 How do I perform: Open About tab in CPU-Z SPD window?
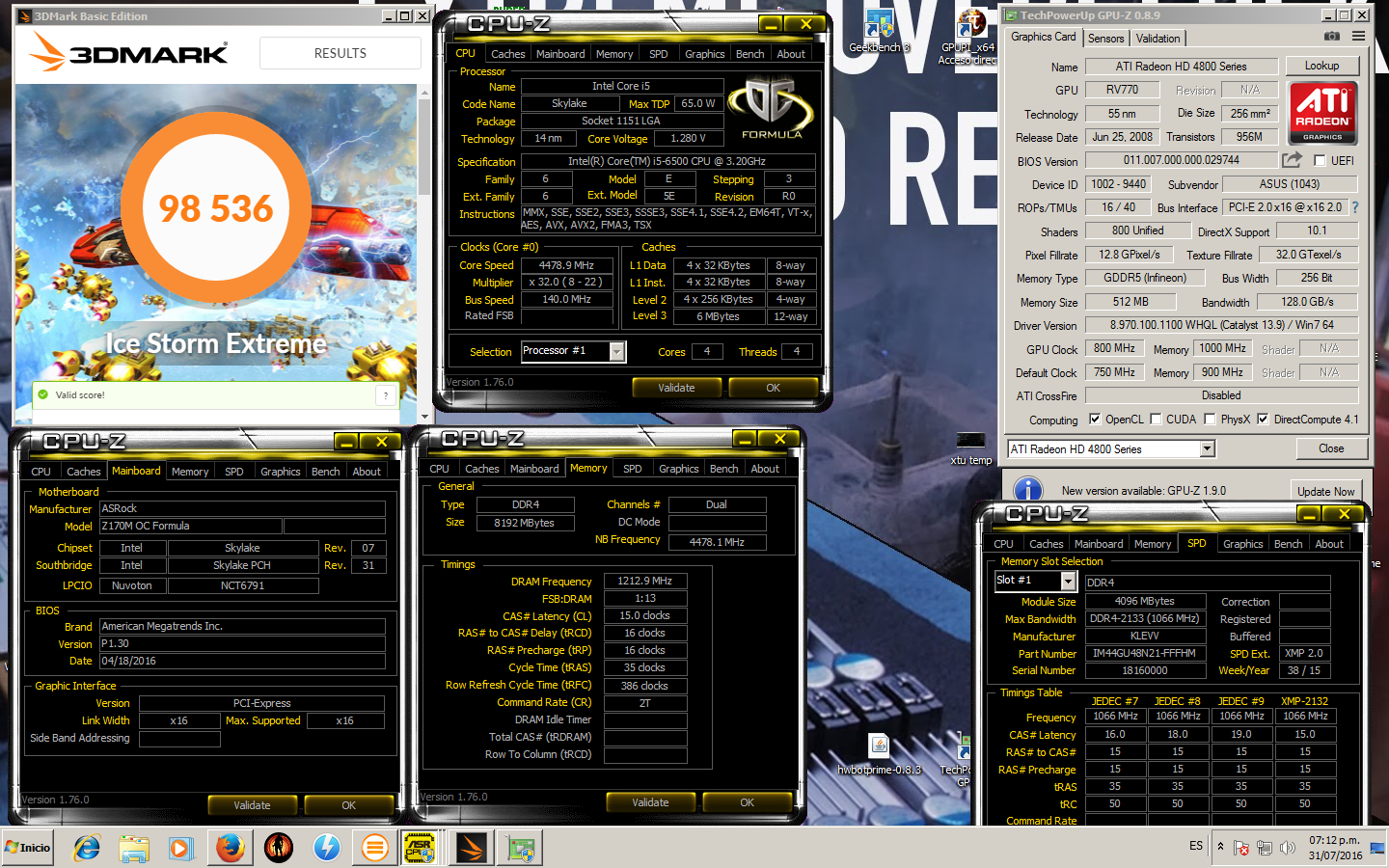tap(1329, 544)
